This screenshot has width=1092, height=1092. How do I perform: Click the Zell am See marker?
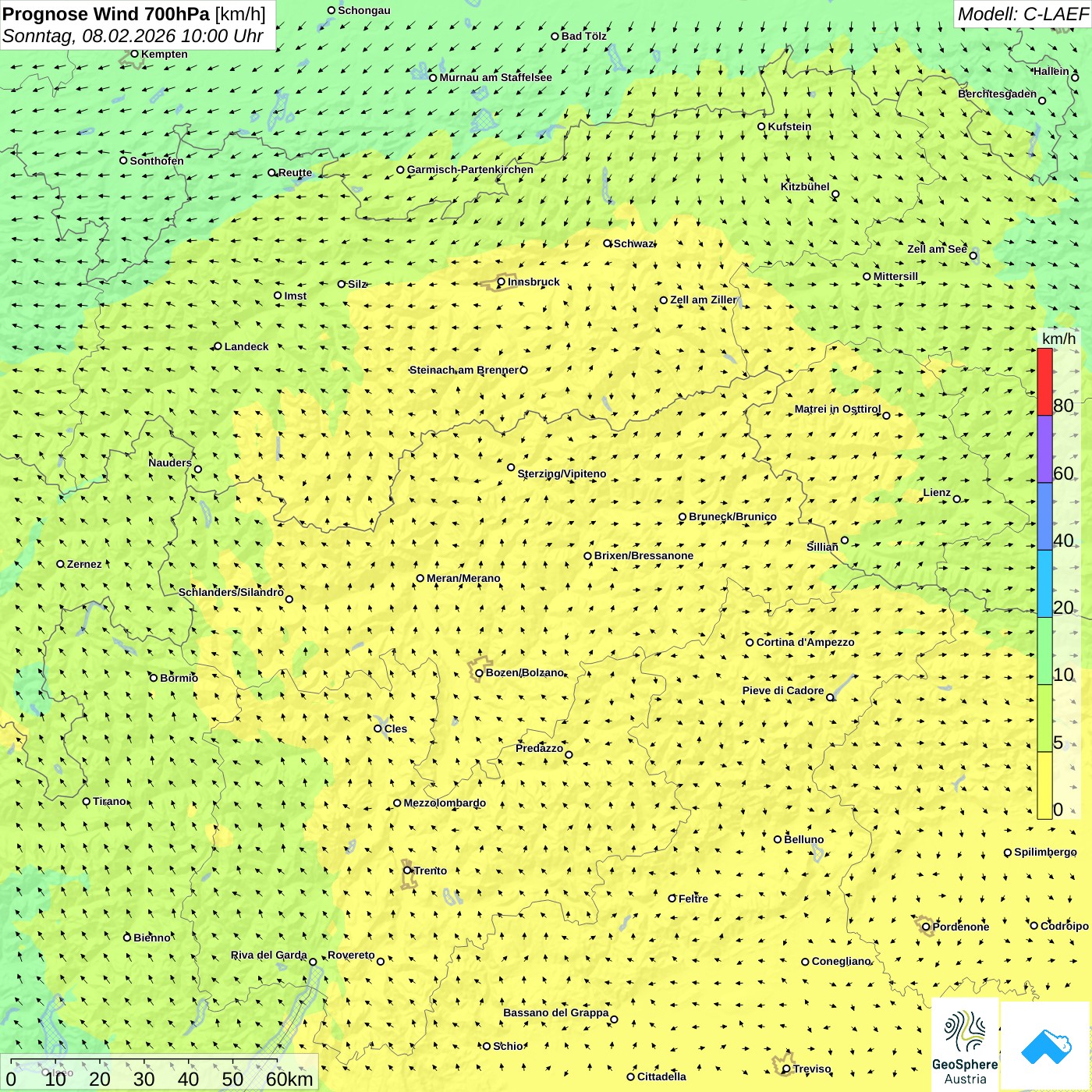click(x=973, y=256)
